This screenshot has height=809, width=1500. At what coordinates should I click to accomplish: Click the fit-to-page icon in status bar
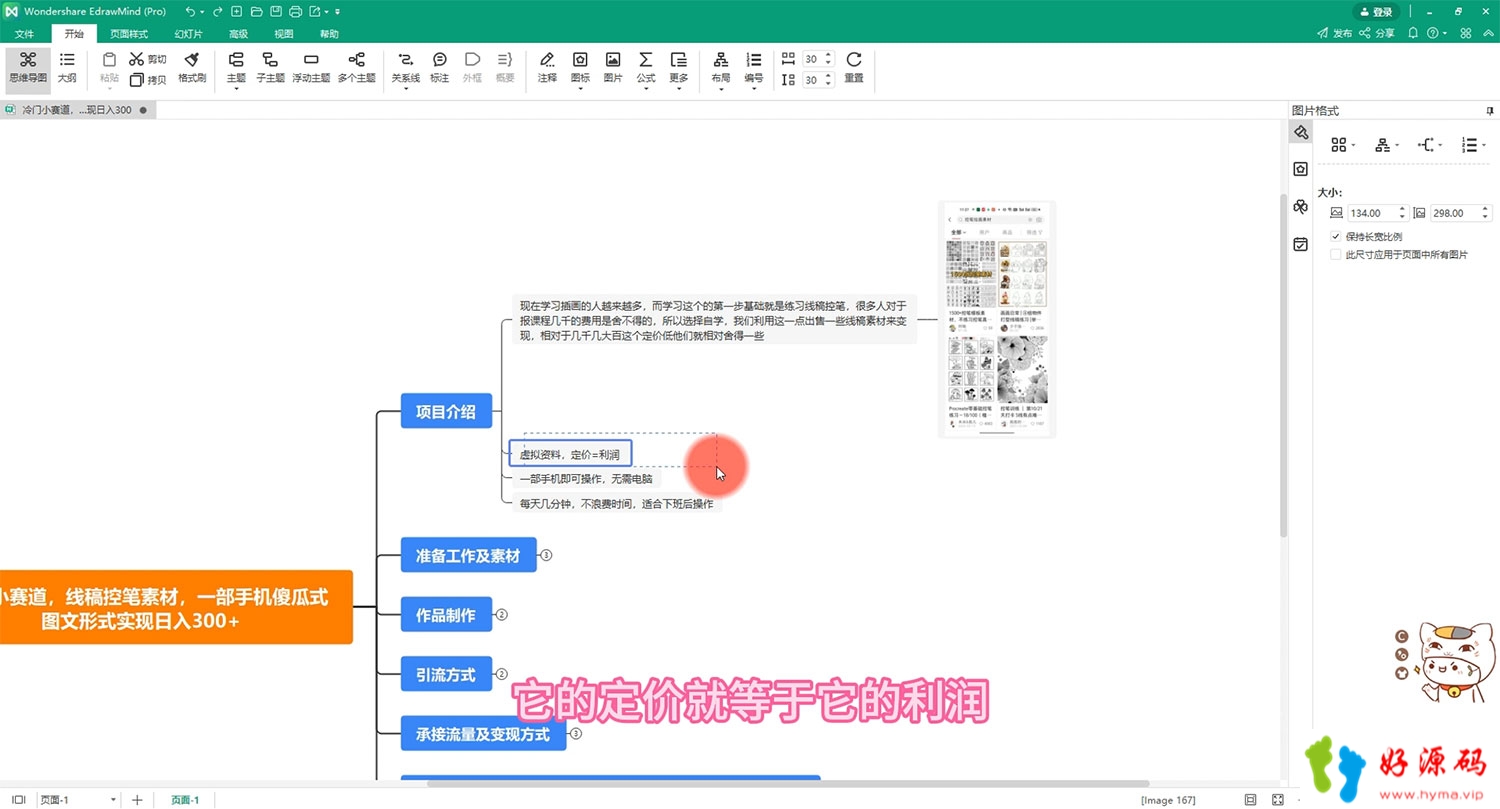1250,800
